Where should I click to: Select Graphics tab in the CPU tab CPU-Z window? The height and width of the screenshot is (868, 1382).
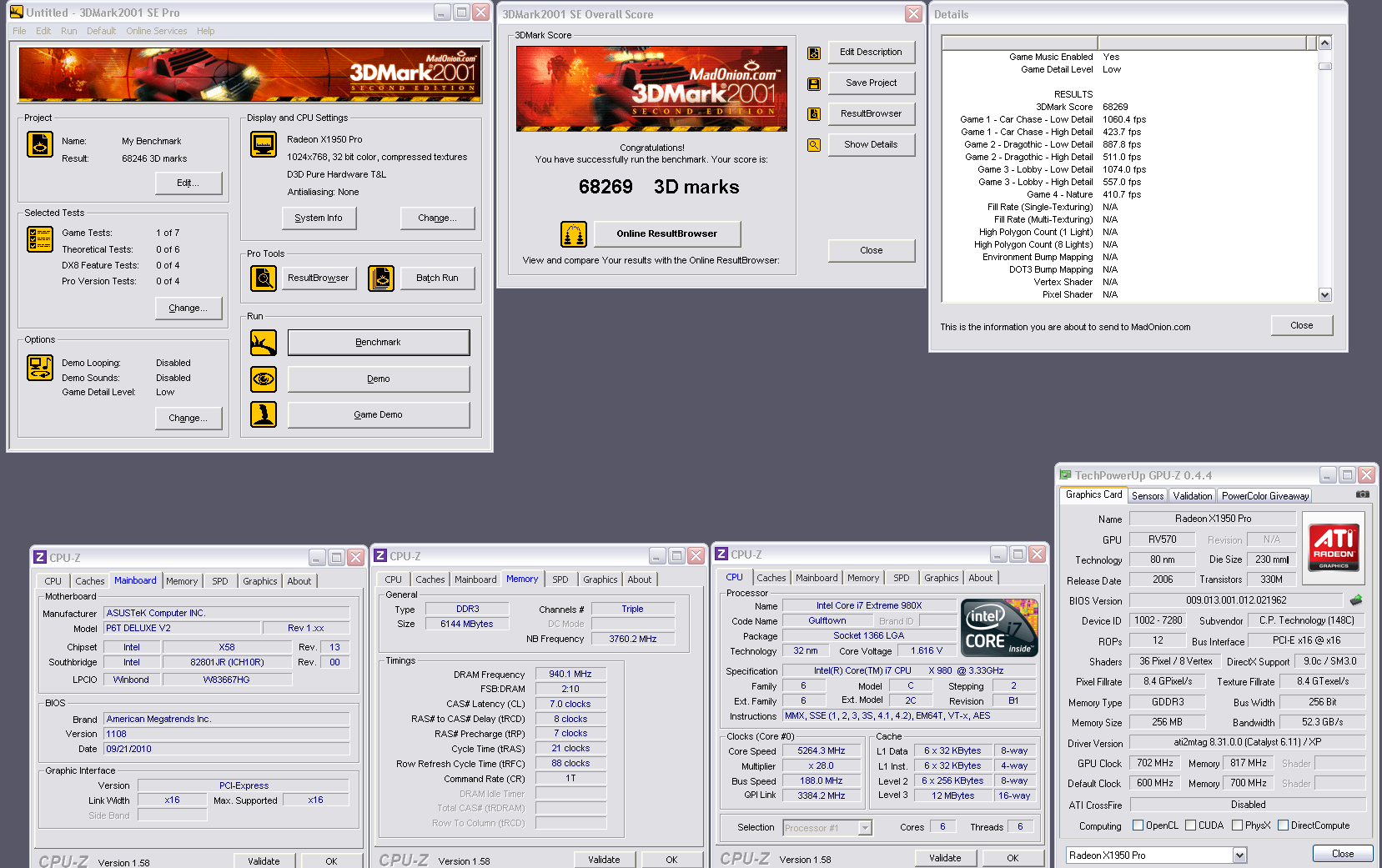pos(942,578)
